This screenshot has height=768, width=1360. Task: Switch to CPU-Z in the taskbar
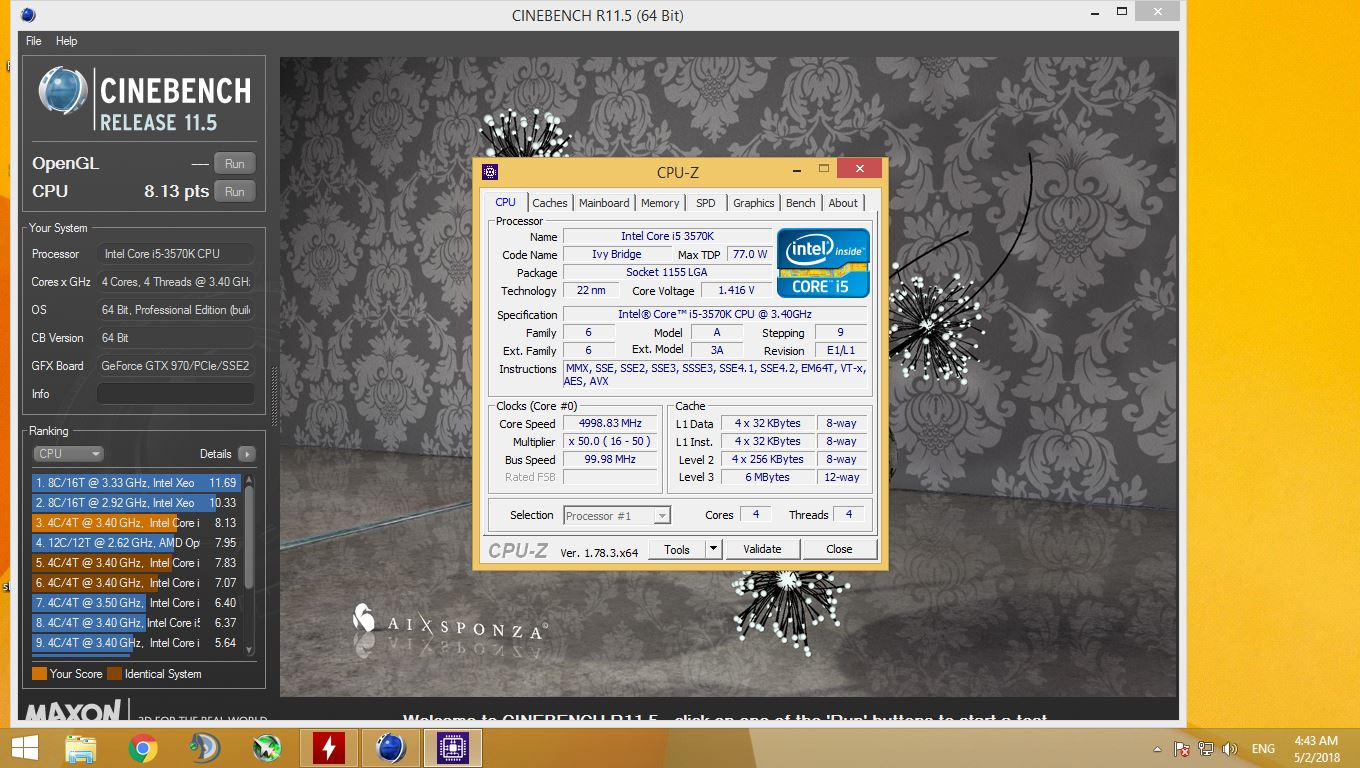(453, 748)
